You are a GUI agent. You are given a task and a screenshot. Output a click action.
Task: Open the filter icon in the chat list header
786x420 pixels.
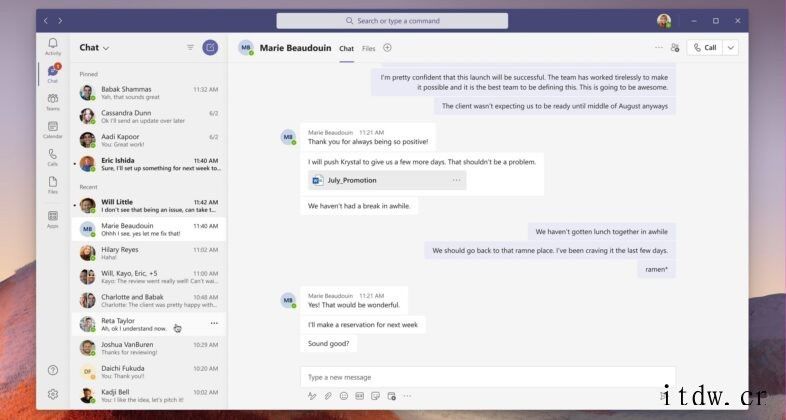pyautogui.click(x=190, y=47)
